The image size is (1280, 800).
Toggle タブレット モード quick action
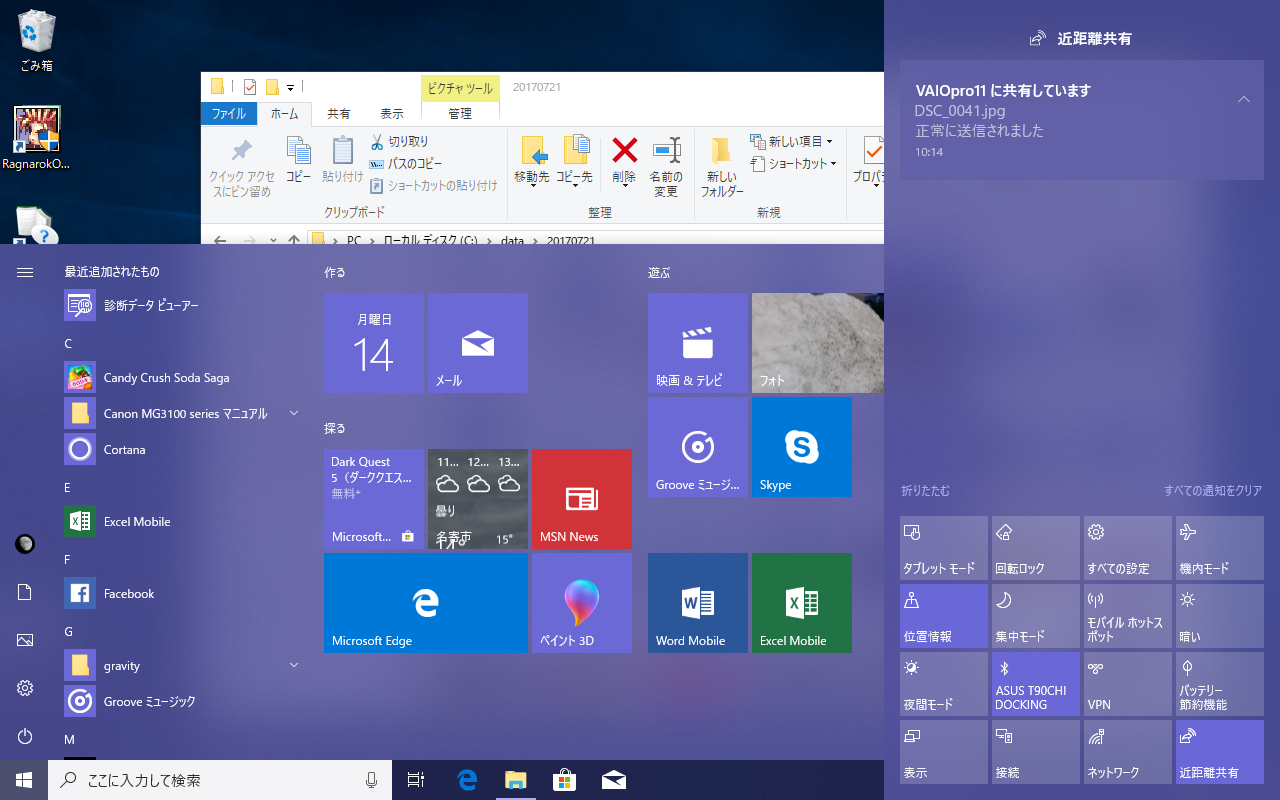[x=944, y=548]
